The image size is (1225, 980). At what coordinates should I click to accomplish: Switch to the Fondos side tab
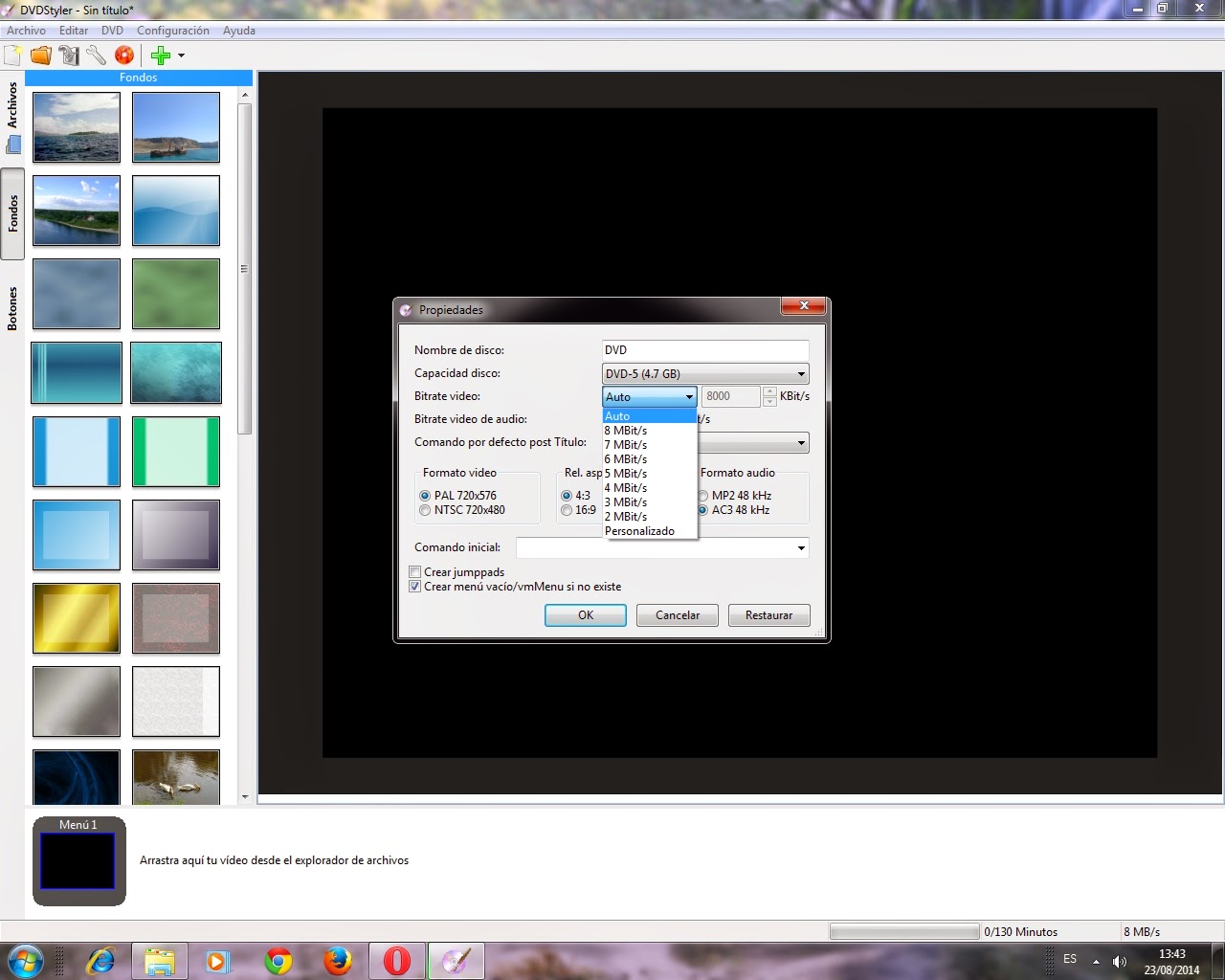coord(12,213)
